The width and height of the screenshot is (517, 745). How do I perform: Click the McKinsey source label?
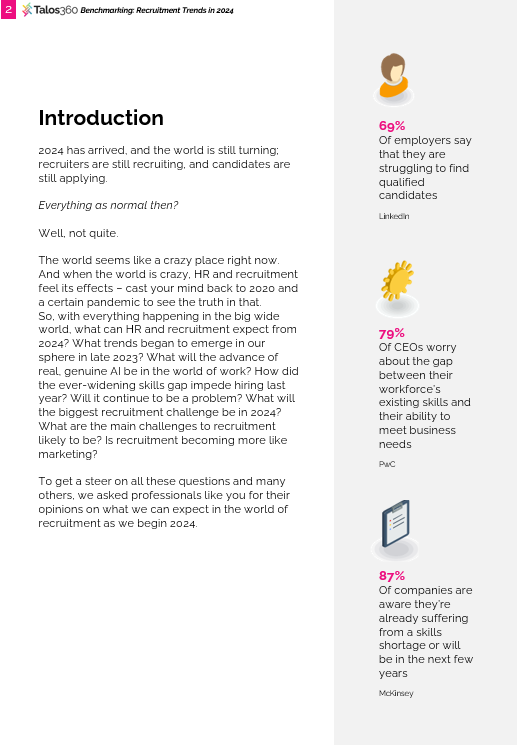click(x=396, y=693)
